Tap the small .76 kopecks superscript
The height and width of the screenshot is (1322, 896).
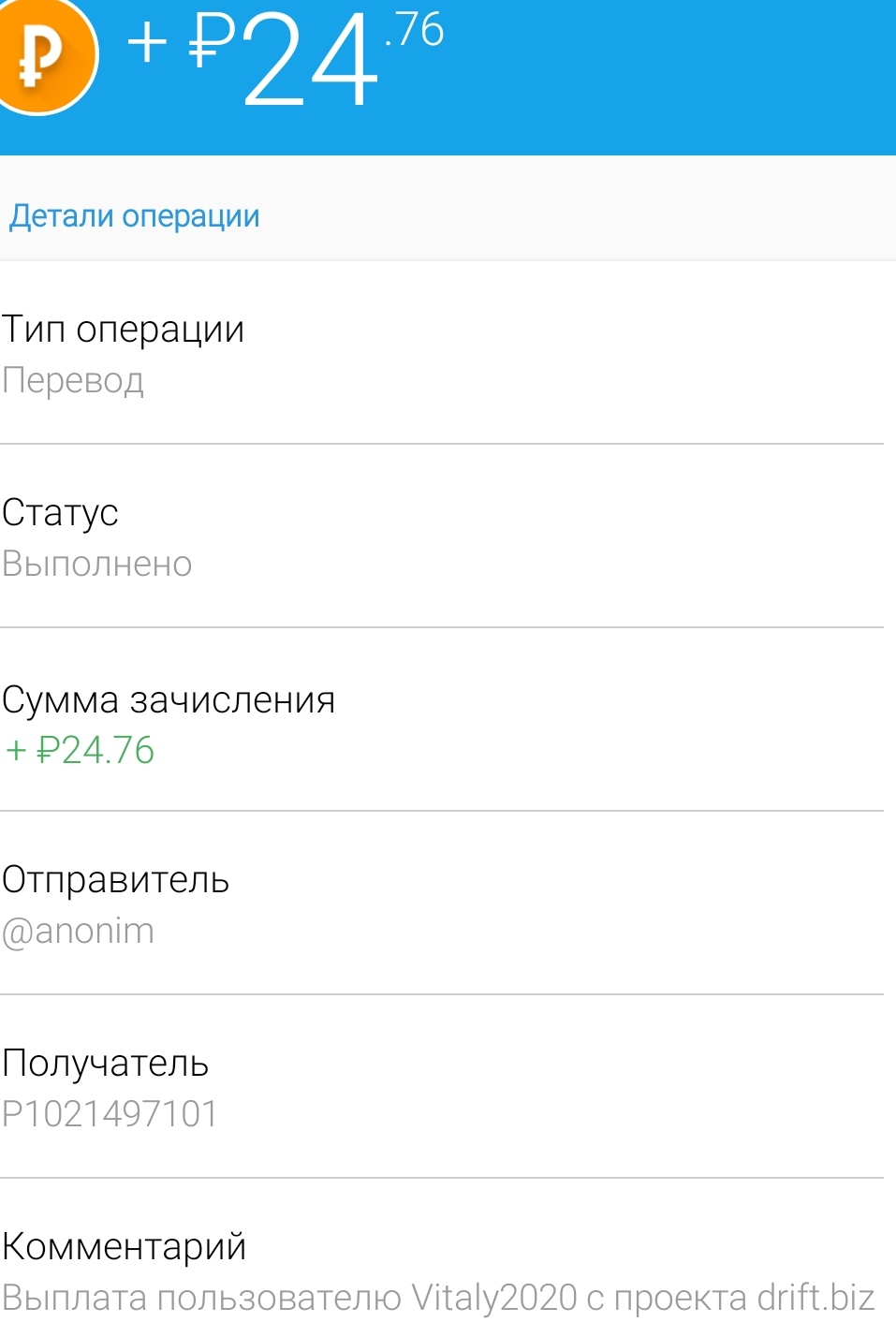(415, 31)
